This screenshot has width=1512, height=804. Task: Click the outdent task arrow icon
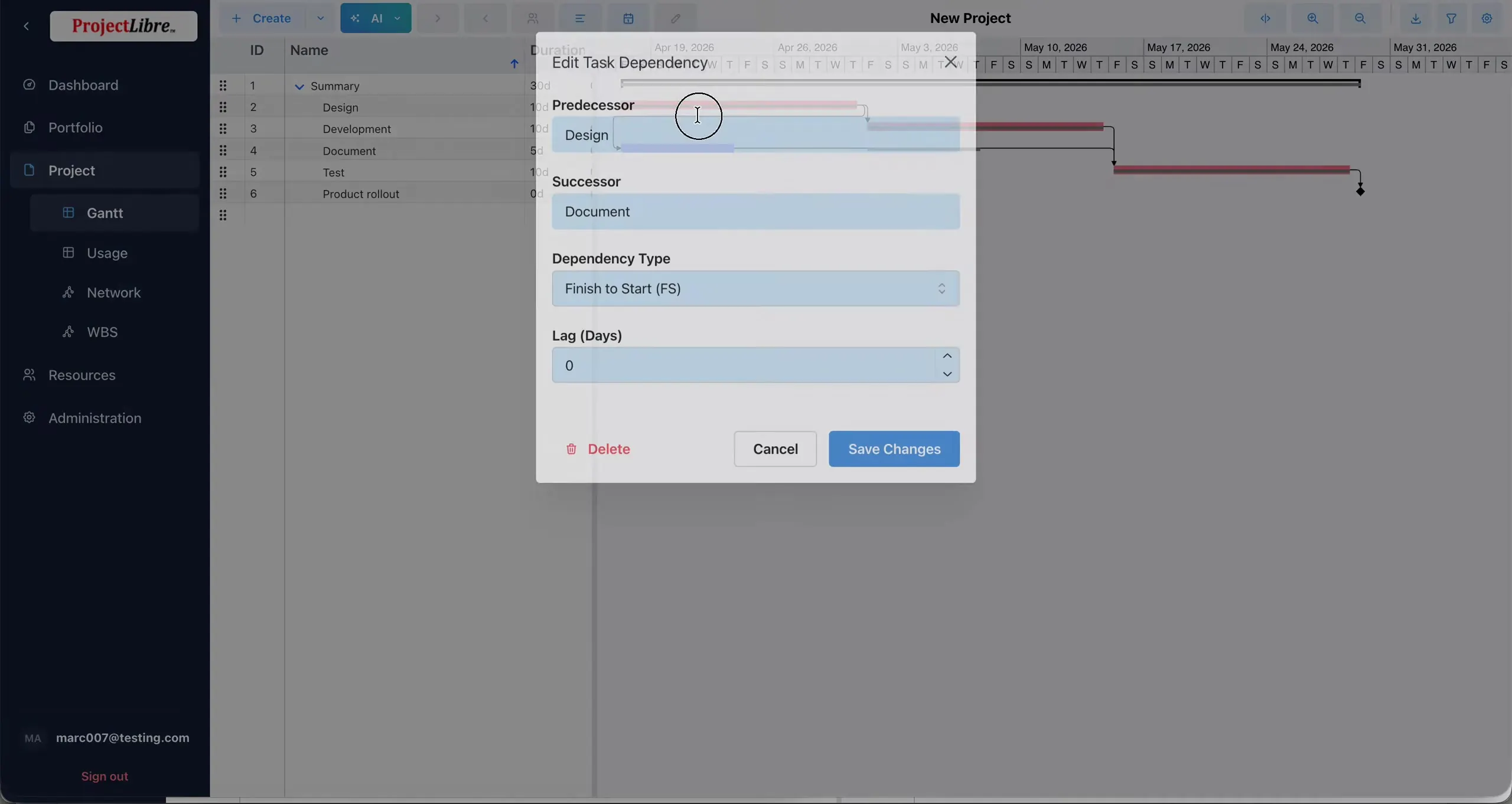pos(485,18)
